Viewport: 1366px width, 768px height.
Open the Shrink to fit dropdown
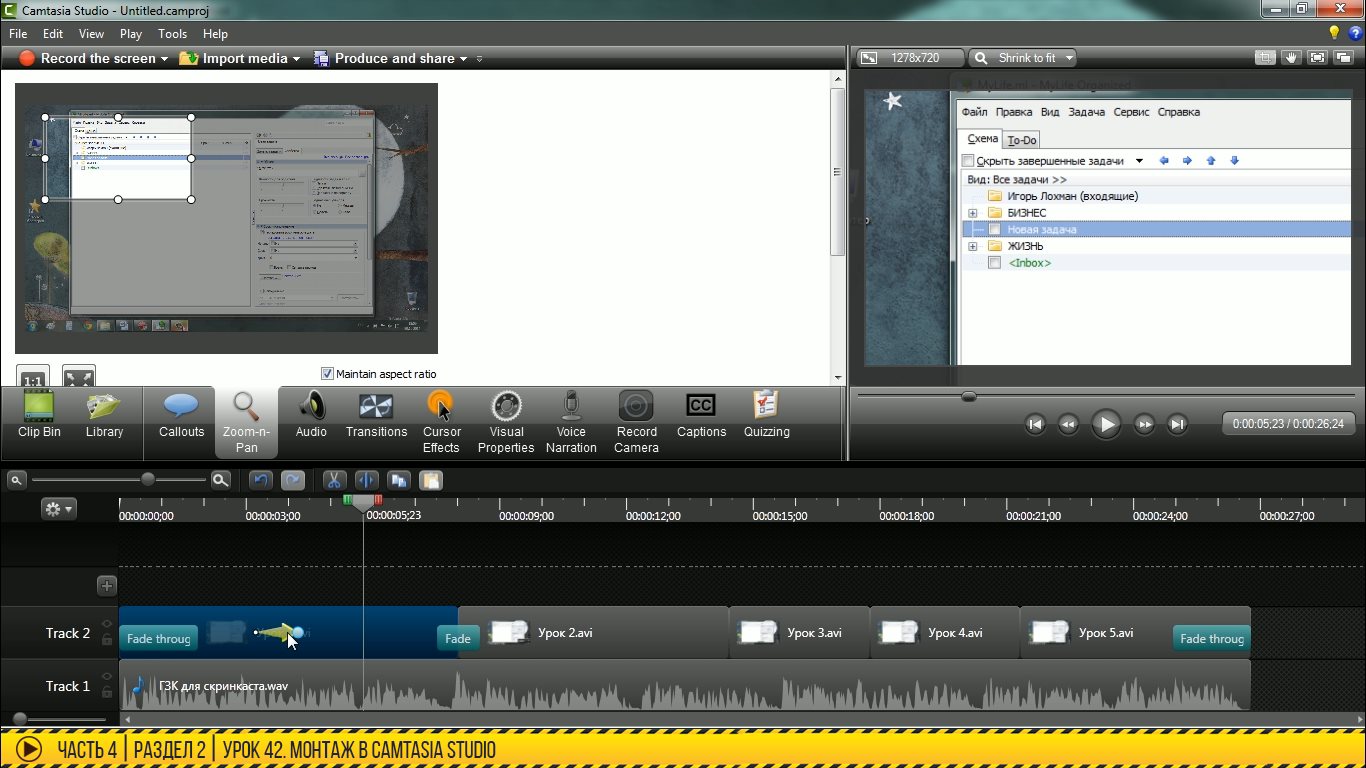point(1022,58)
